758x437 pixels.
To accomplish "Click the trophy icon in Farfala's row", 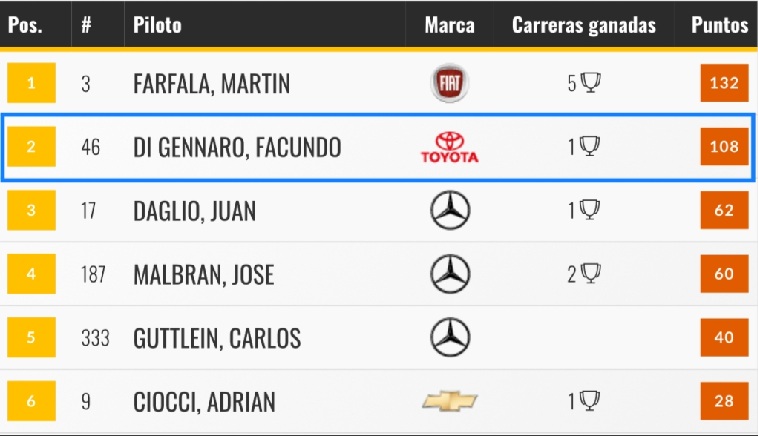I will point(590,83).
